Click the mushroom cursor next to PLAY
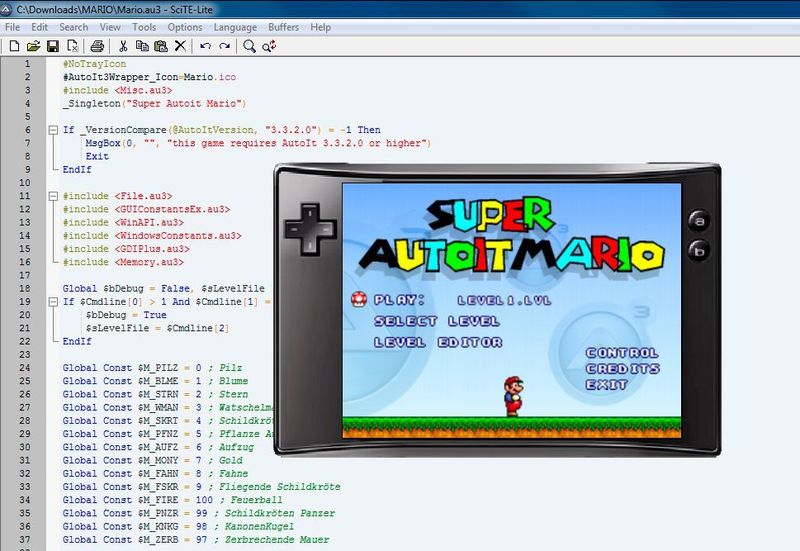The image size is (800, 551). (359, 299)
